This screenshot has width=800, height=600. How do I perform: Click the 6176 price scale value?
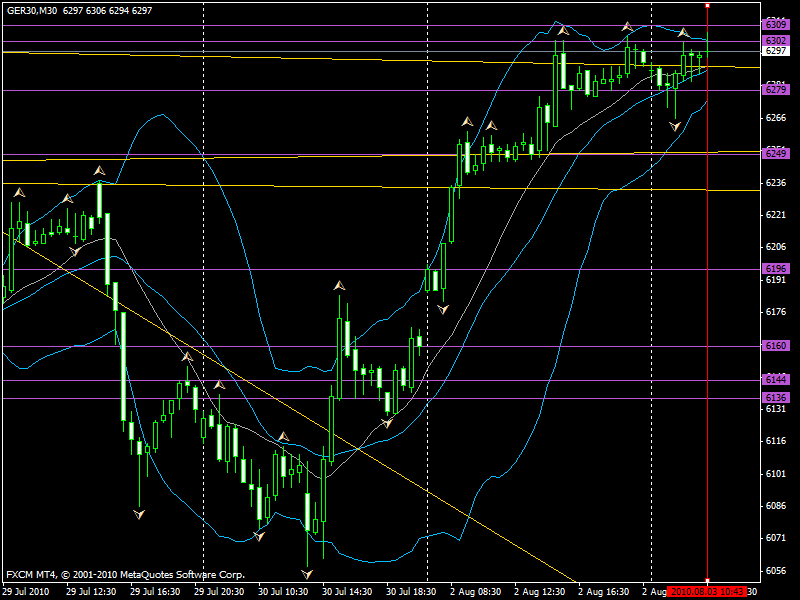point(776,312)
